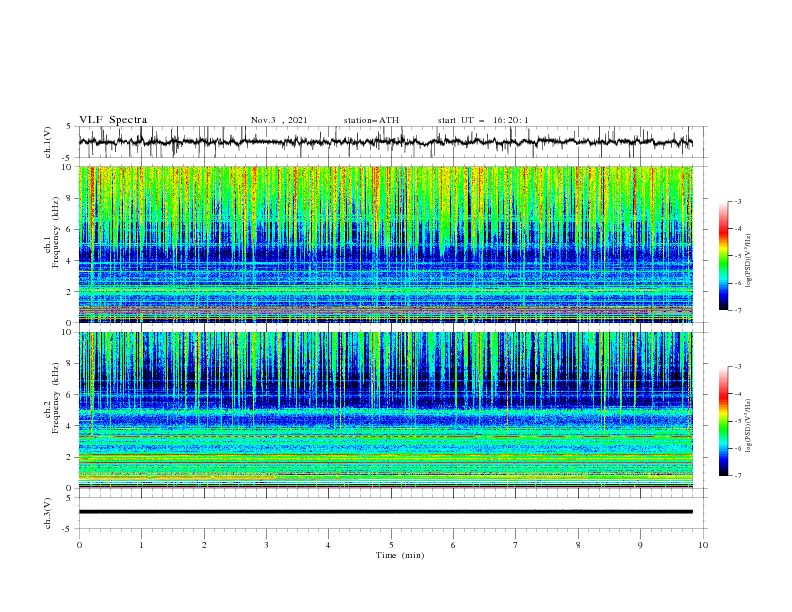Click the "VLF Spectra" plot title
This screenshot has height=612, width=792.
coord(113,120)
